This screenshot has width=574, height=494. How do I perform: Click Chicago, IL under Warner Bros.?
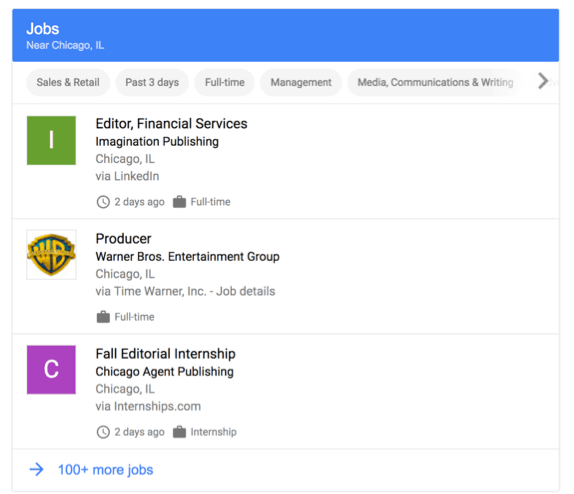pyautogui.click(x=125, y=274)
